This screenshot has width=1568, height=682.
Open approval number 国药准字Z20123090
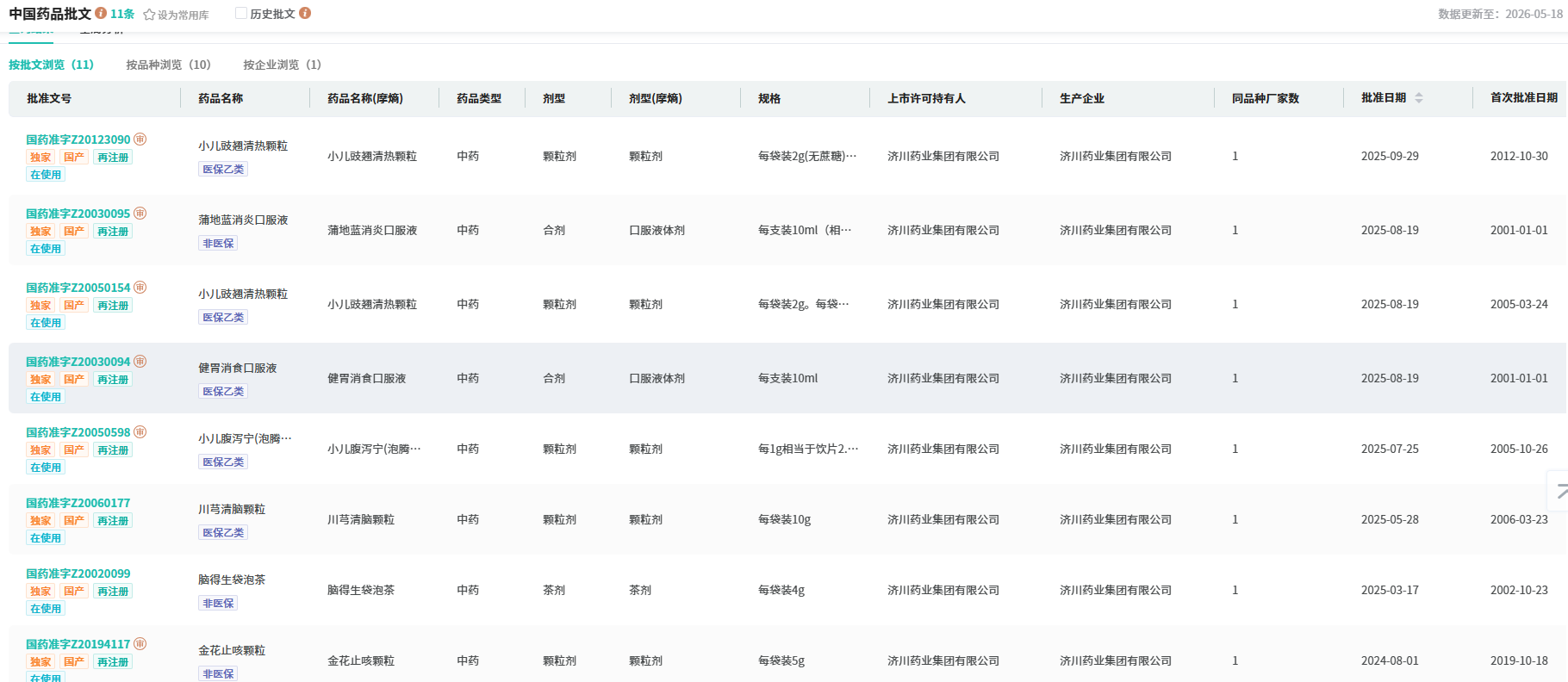click(x=78, y=139)
